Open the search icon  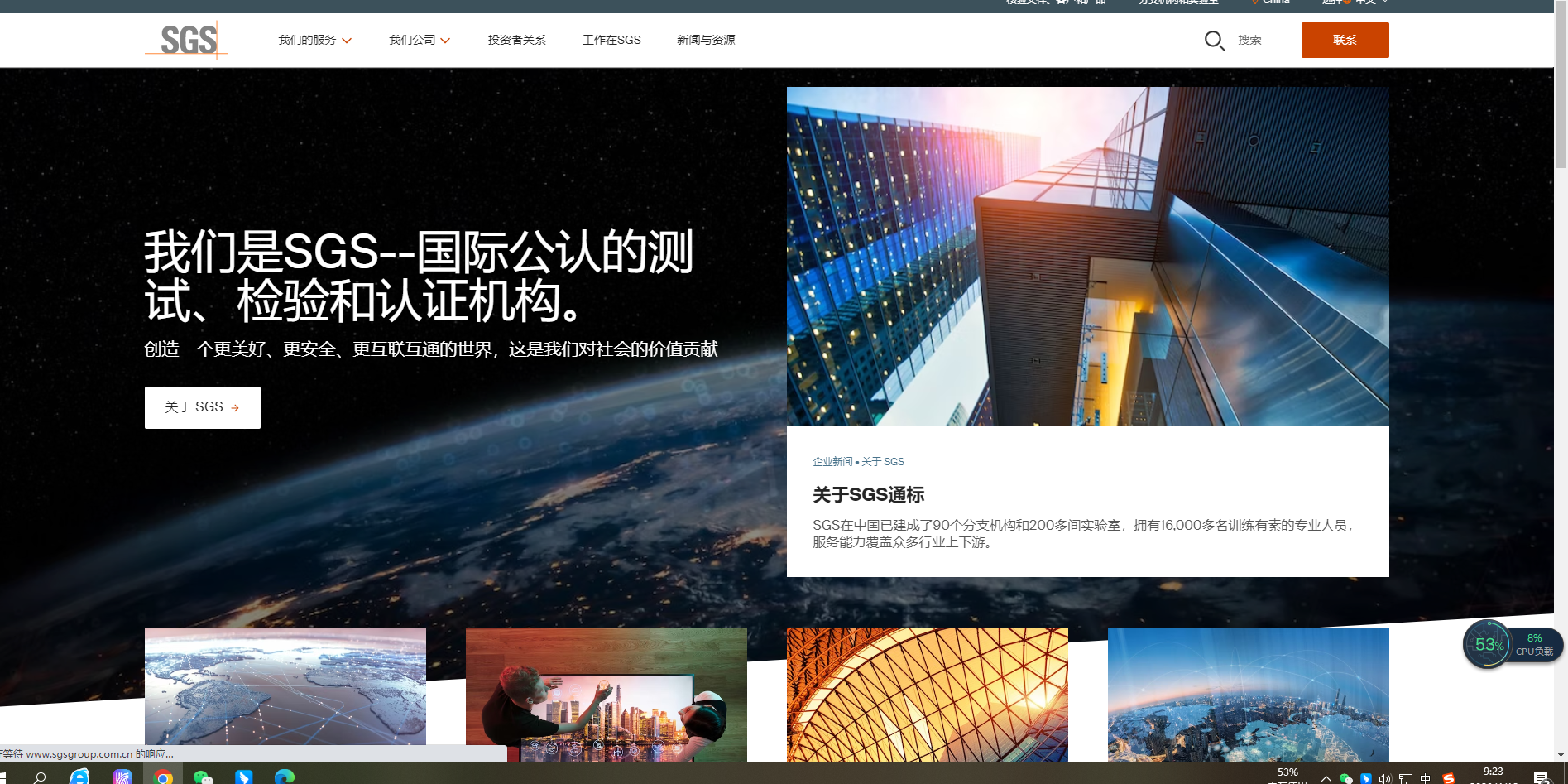[1214, 40]
